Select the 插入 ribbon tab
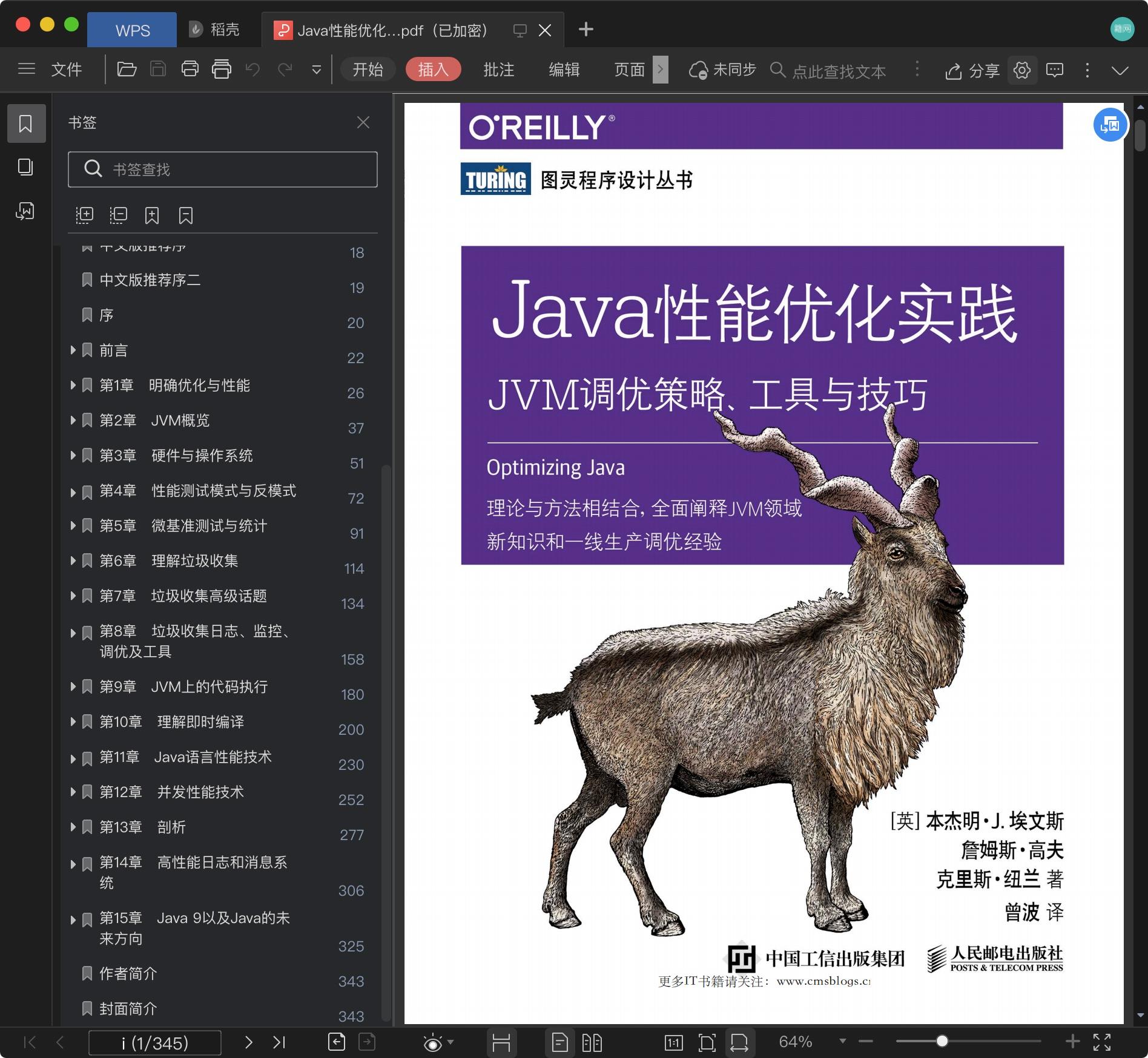The width and height of the screenshot is (1148, 1058). point(433,70)
